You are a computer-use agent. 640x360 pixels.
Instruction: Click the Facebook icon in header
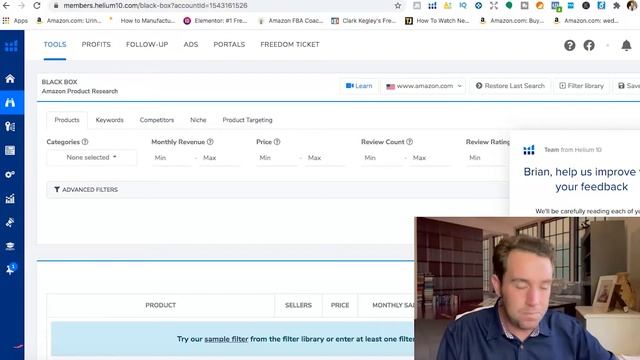point(589,45)
